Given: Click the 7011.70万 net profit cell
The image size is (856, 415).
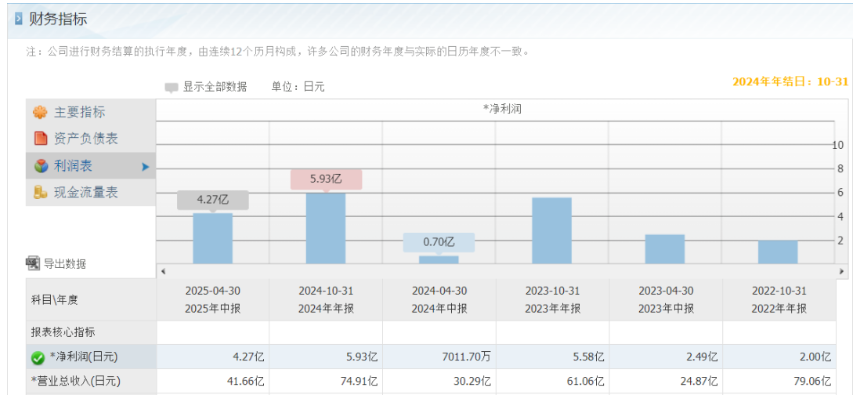Looking at the screenshot, I should [439, 357].
